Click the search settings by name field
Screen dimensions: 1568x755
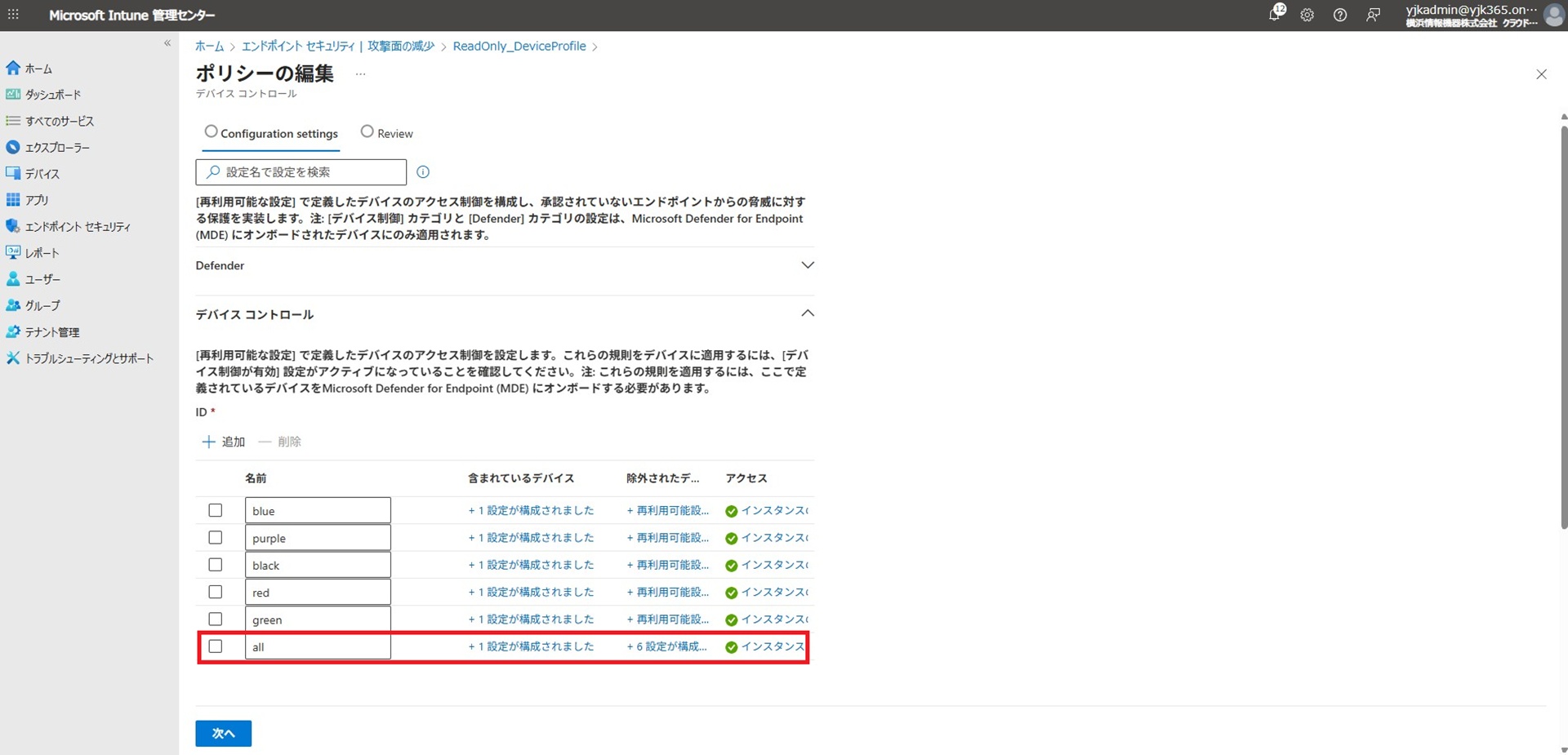point(301,172)
